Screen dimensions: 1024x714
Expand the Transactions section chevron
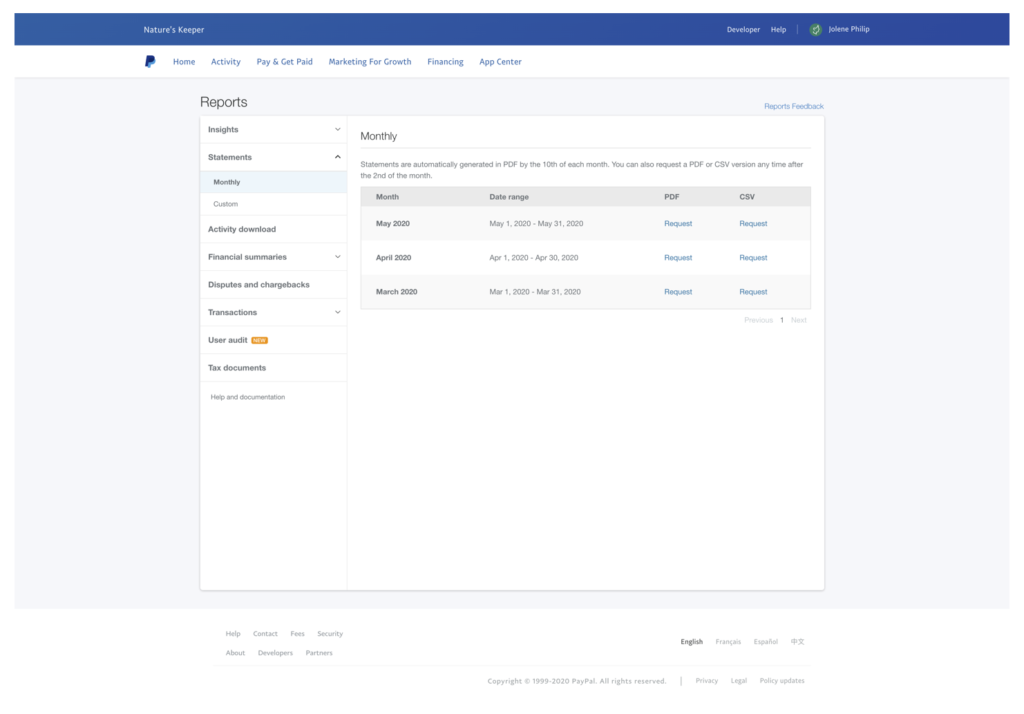tap(338, 312)
